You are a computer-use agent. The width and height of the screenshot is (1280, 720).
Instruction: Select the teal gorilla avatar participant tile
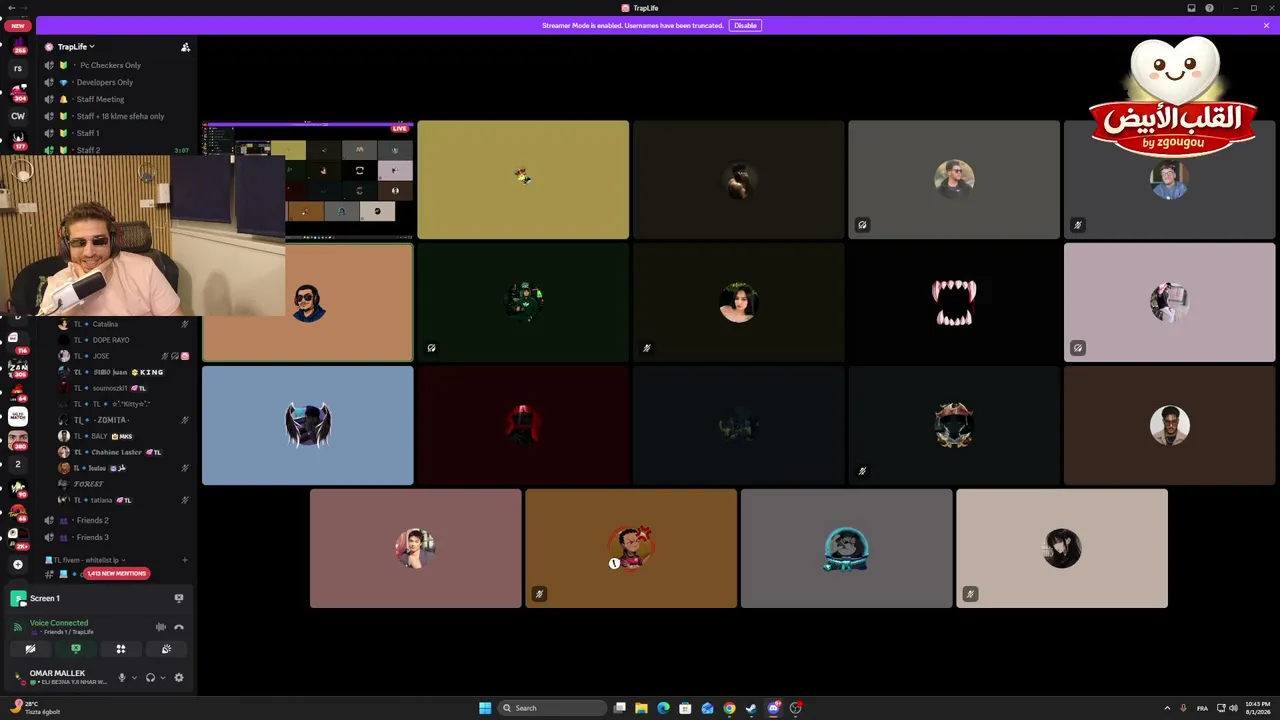[846, 548]
